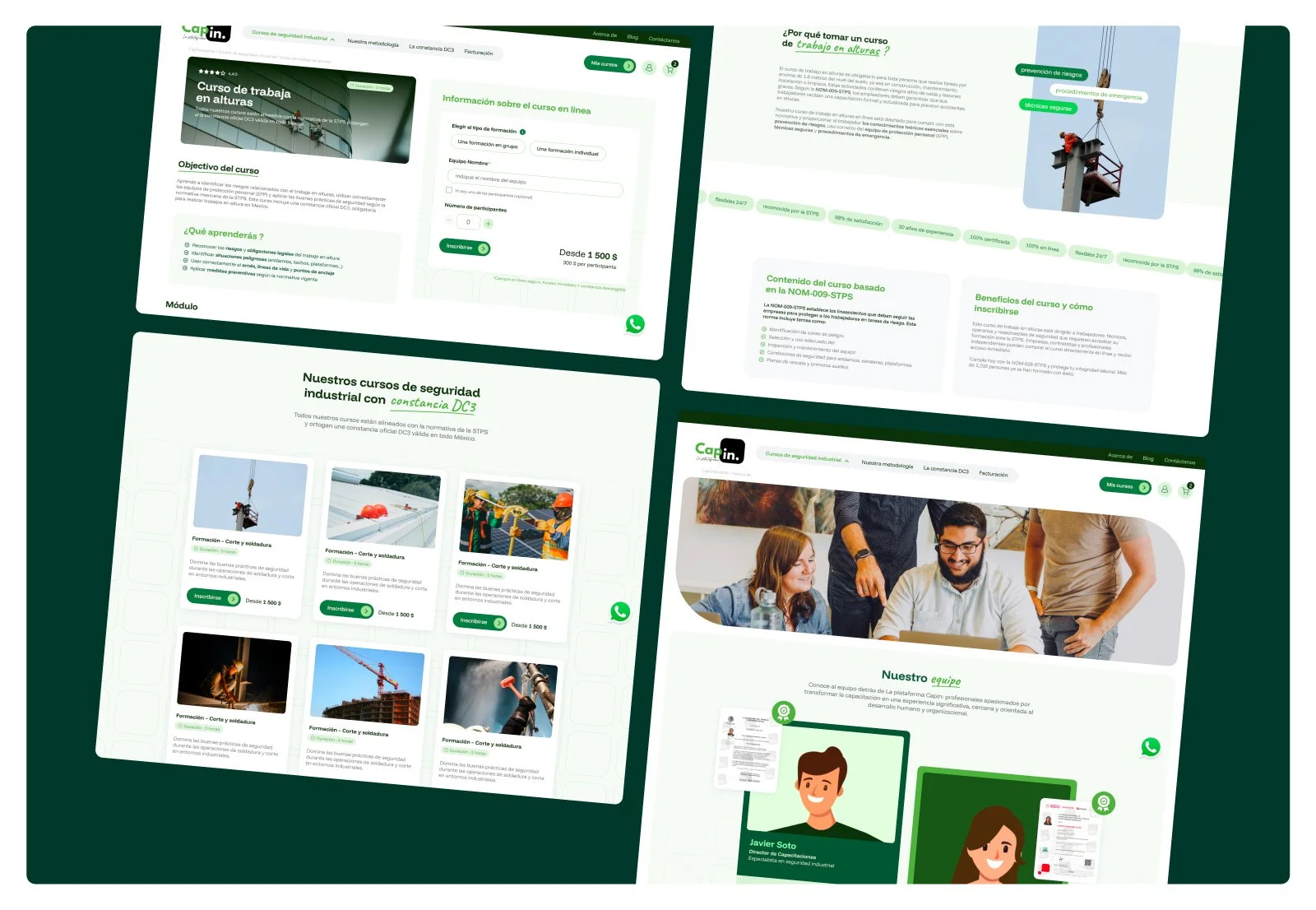This screenshot has height=910, width=1316.
Task: Click the minus icon under Número de participantes
Action: [x=449, y=221]
